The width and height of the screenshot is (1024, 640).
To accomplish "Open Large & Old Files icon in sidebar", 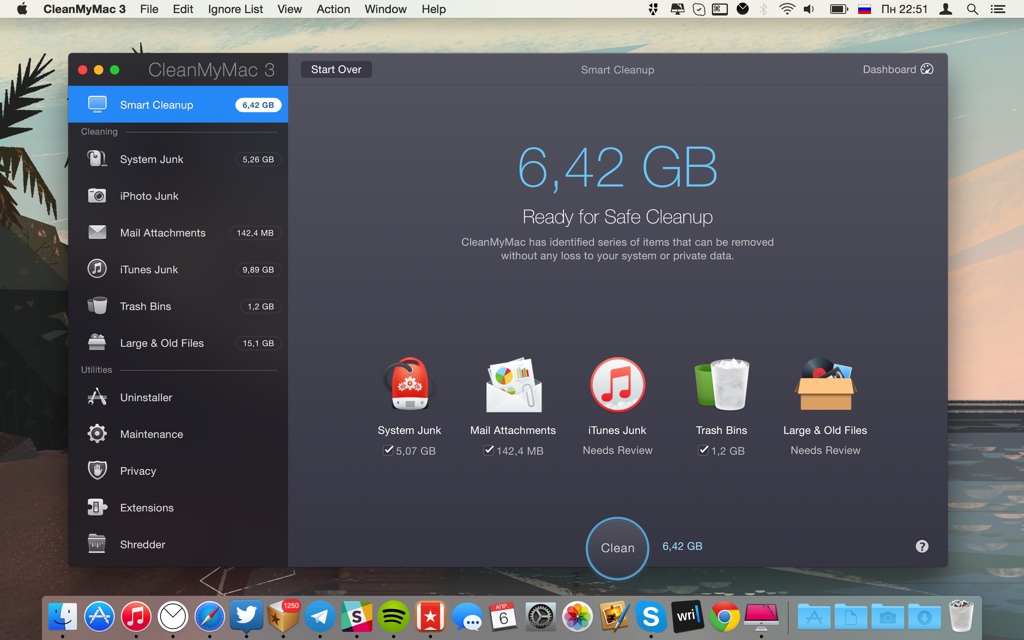I will (97, 342).
